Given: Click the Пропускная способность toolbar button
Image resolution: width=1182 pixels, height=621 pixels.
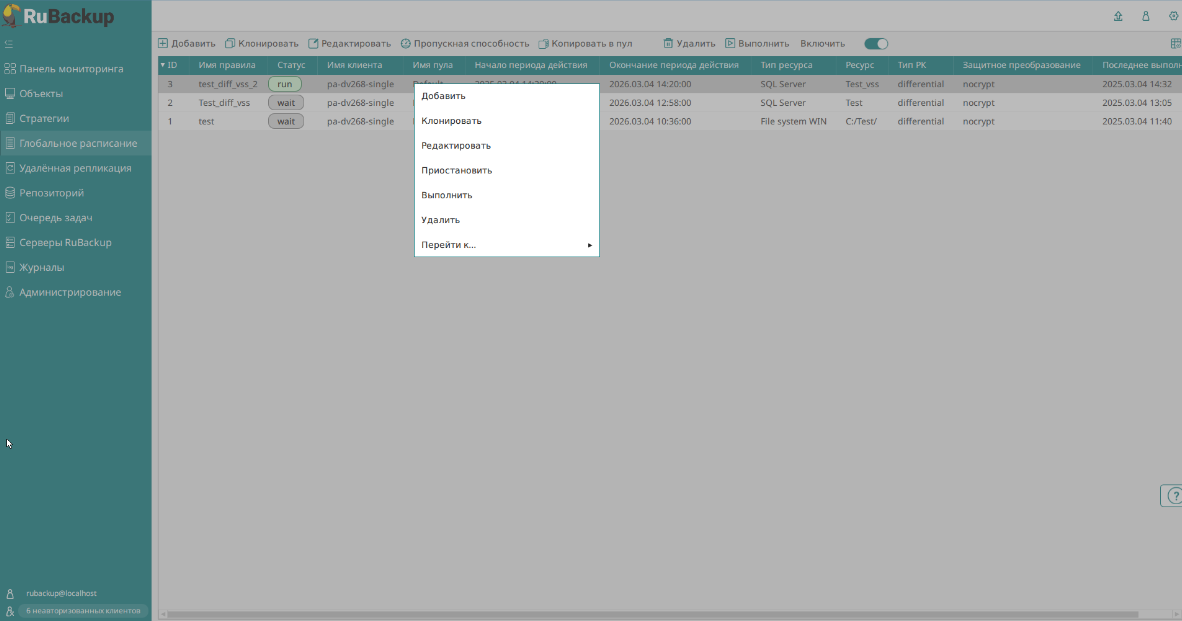Looking at the screenshot, I should coord(465,44).
